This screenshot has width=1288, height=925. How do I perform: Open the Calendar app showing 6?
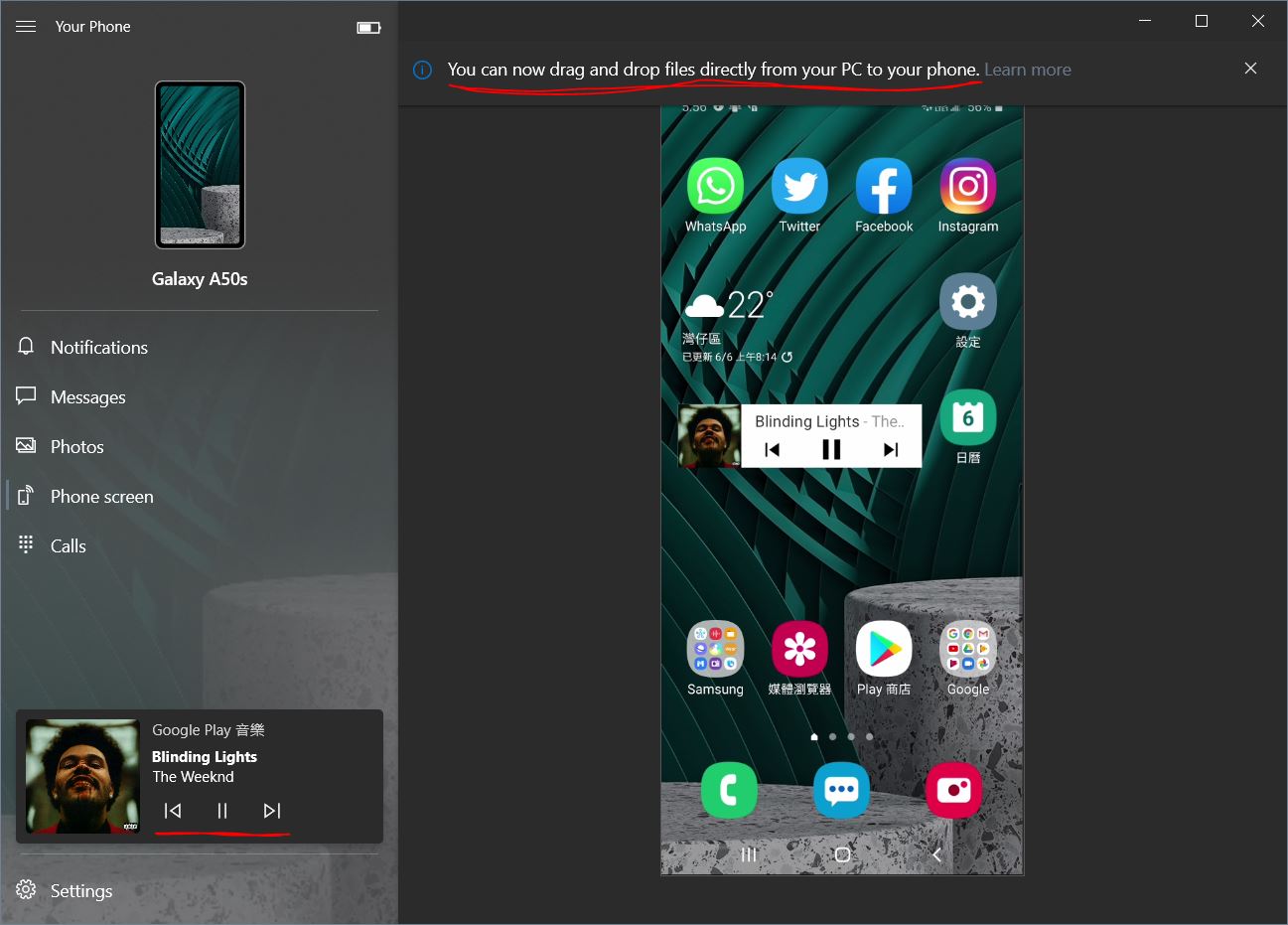968,427
